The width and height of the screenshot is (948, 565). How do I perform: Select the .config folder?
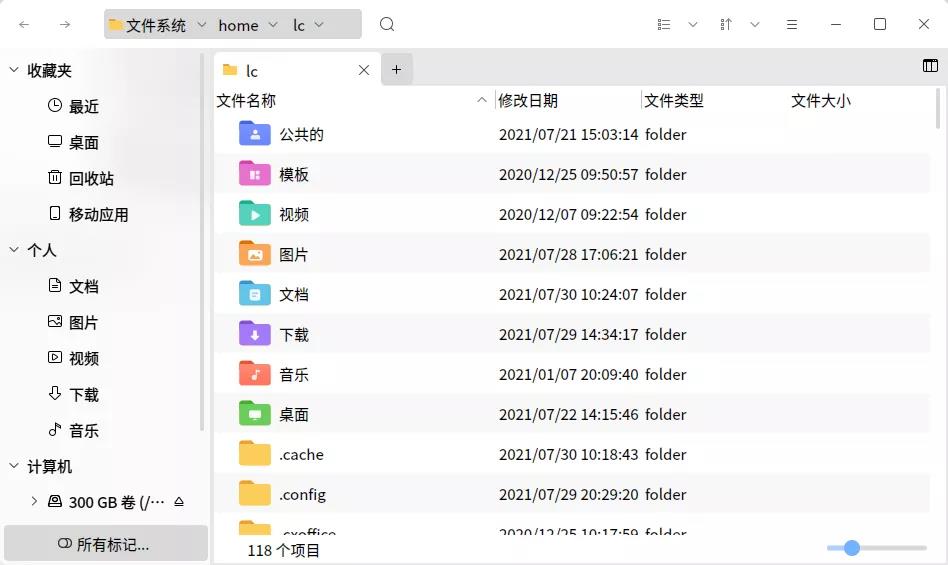point(571,494)
